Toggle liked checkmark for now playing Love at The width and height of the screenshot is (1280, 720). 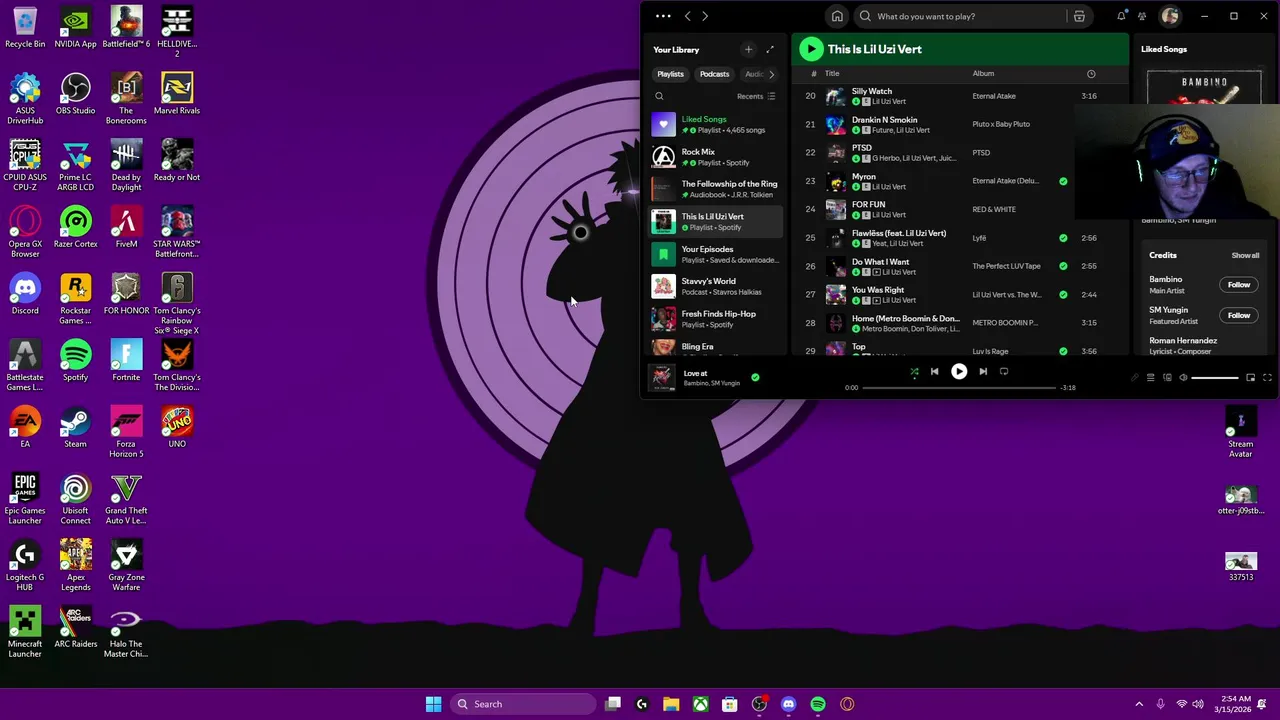click(x=755, y=377)
